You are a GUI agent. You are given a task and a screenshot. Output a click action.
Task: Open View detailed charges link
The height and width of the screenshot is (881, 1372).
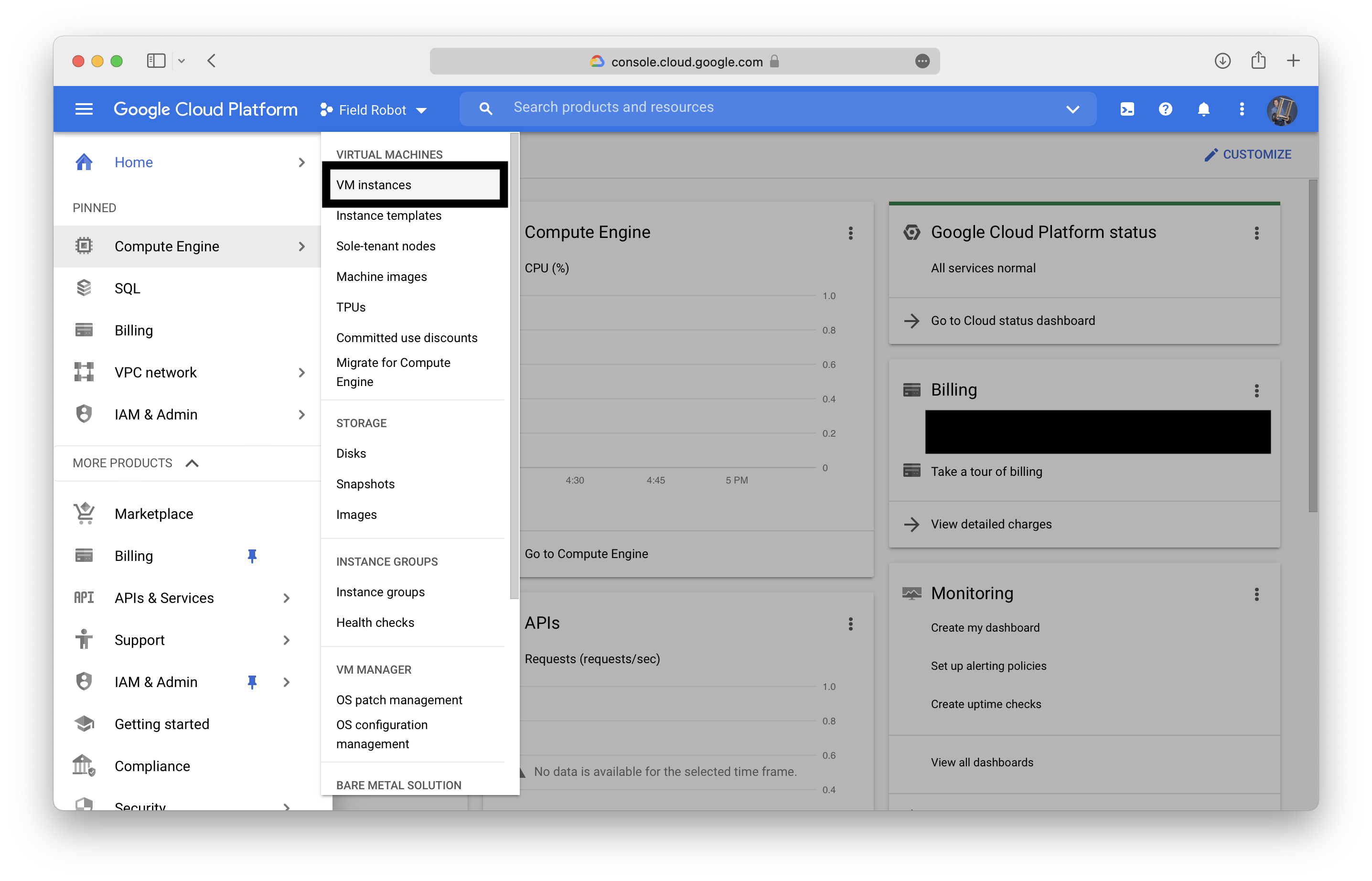[x=990, y=524]
